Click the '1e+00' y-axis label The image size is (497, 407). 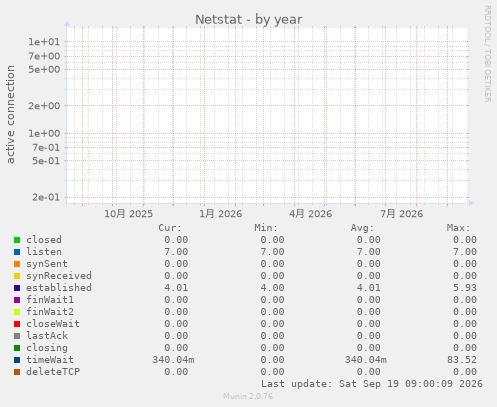coord(44,133)
